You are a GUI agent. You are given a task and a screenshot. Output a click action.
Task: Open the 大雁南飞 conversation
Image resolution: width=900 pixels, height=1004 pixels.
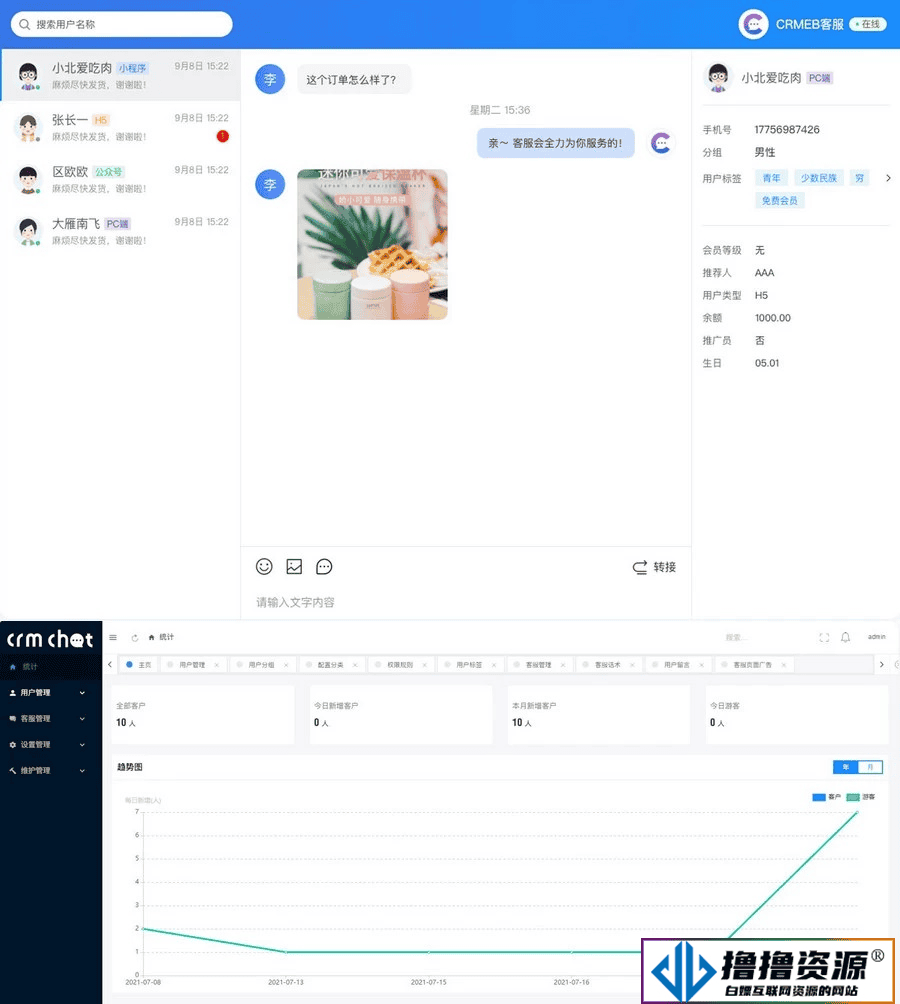(120, 231)
